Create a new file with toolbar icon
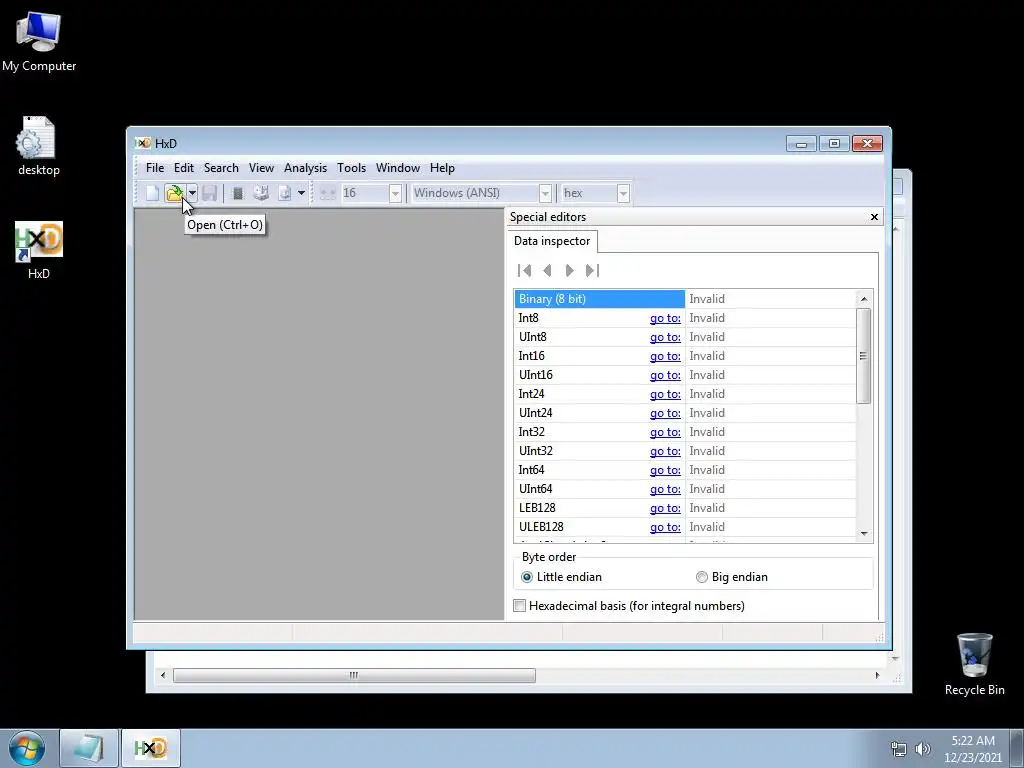The width and height of the screenshot is (1024, 768). [x=152, y=193]
